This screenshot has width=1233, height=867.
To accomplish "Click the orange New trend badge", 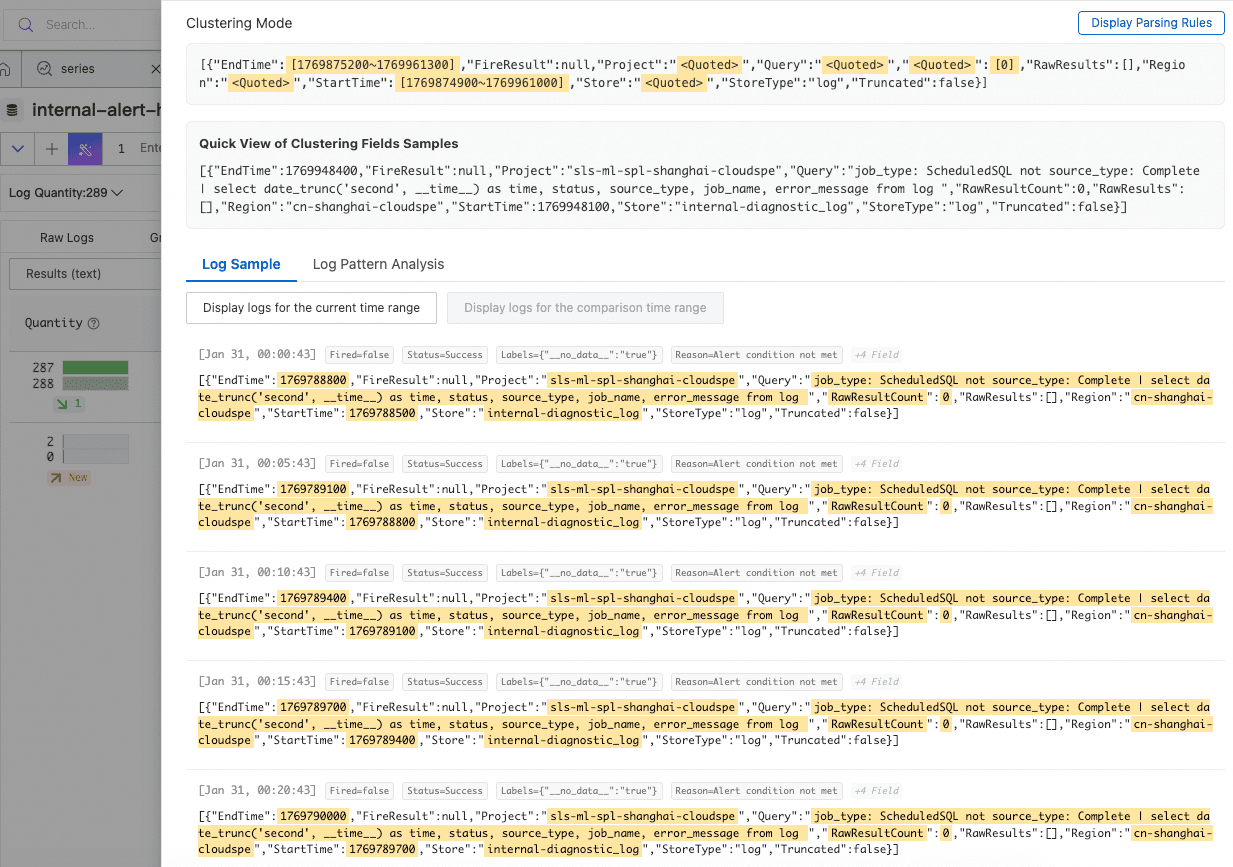I will click(x=68, y=477).
